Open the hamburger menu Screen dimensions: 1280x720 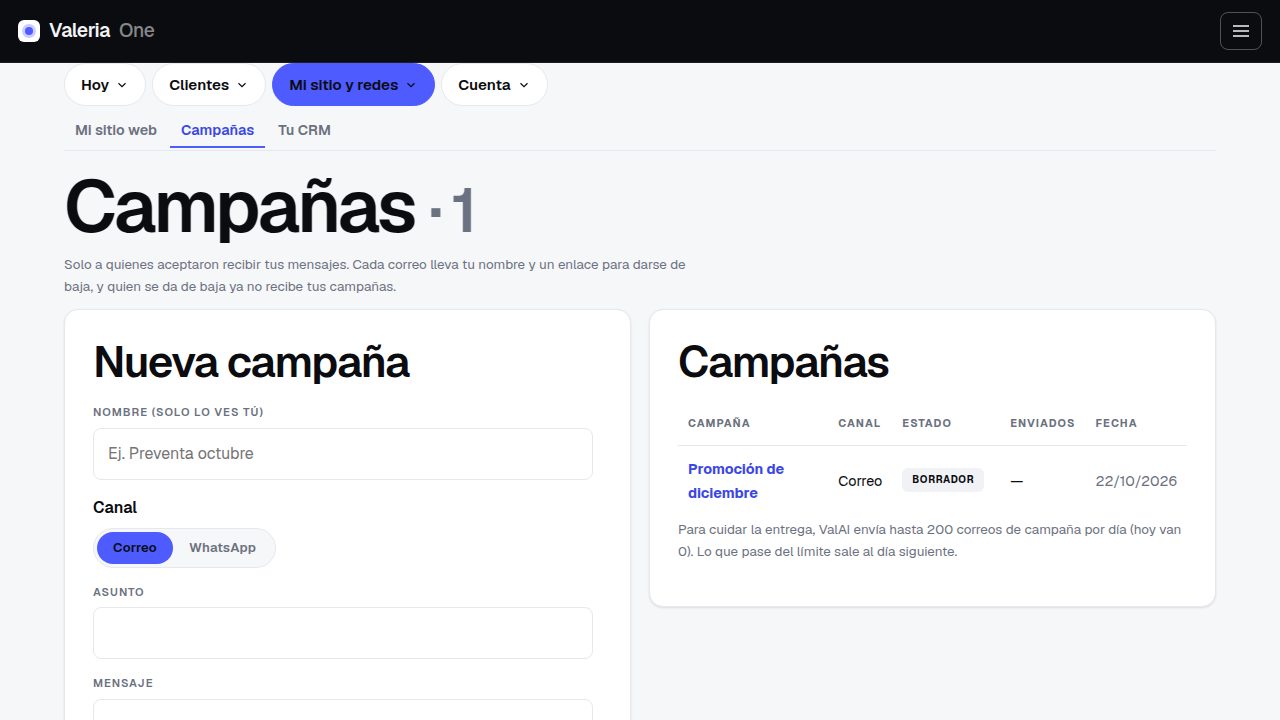pyautogui.click(x=1241, y=31)
